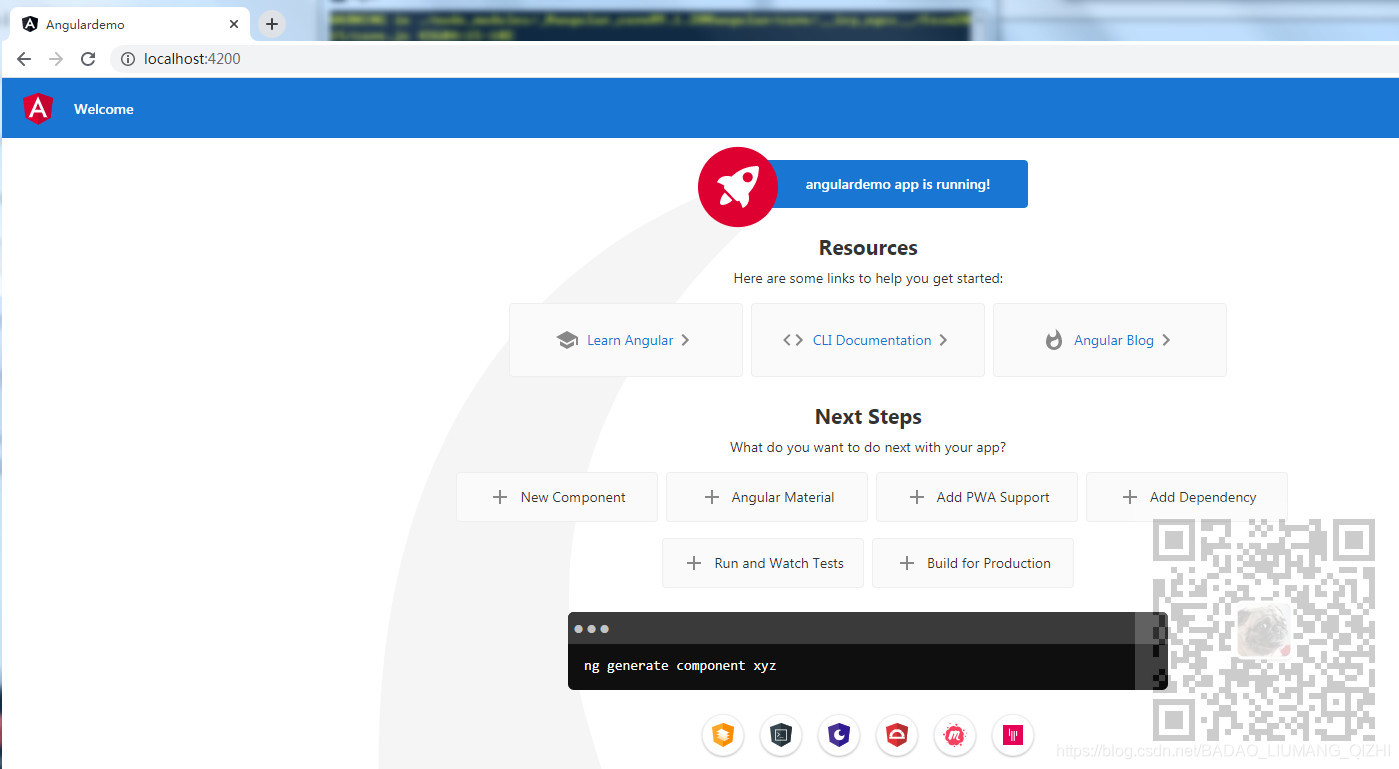Image resolution: width=1399 pixels, height=769 pixels.
Task: Open the purple Augury shield icon
Action: pyautogui.click(x=839, y=736)
